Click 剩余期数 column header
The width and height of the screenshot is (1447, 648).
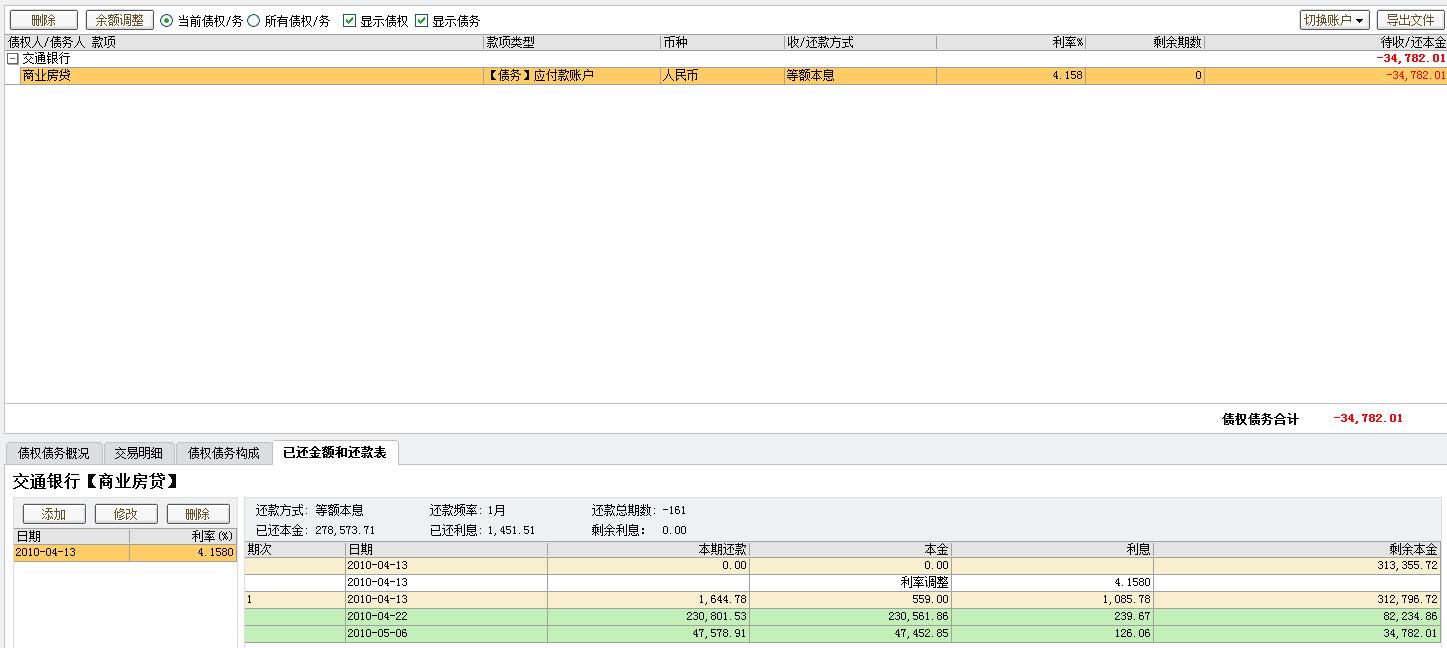1145,43
